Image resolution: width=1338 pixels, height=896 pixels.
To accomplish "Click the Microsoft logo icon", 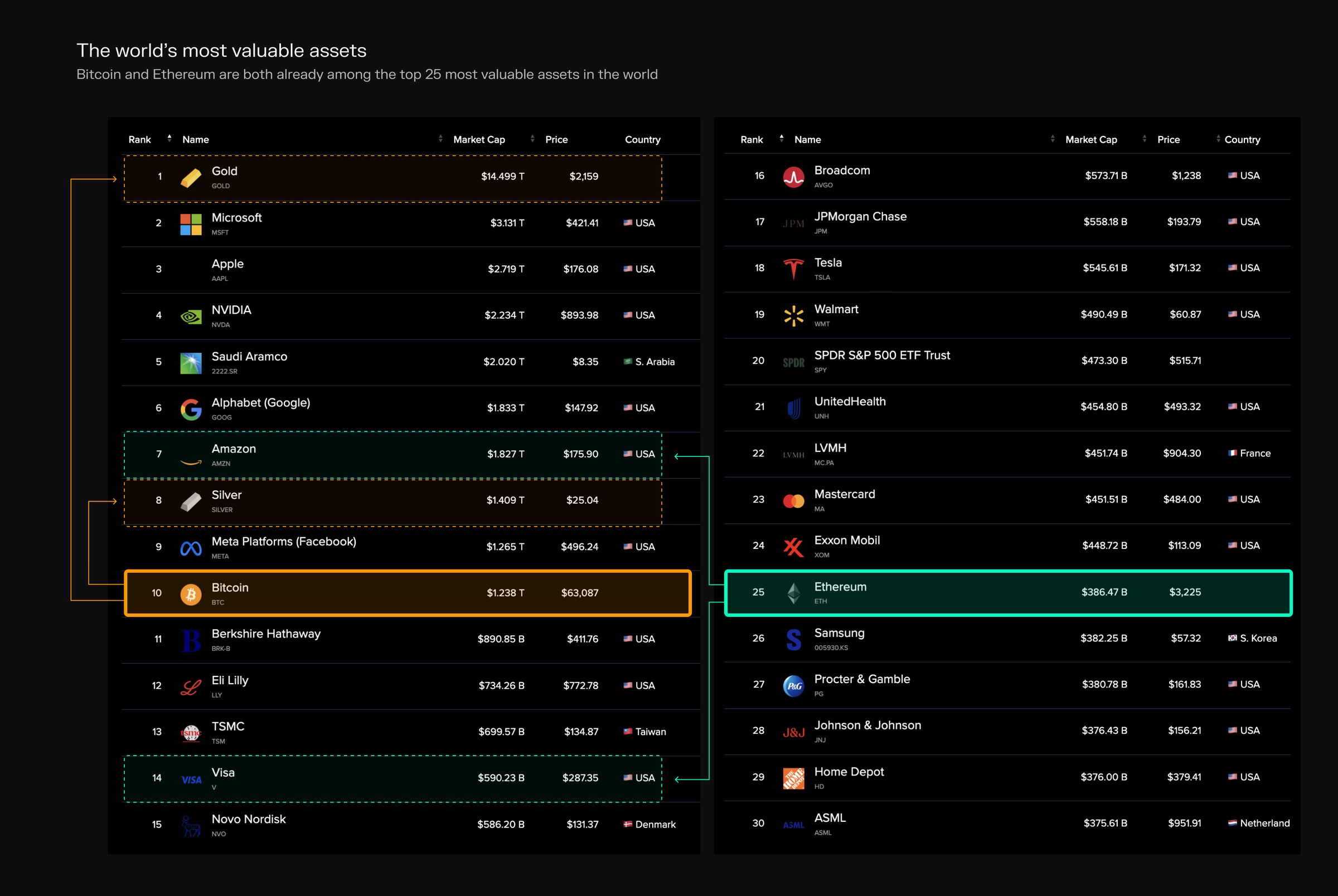I will coord(191,224).
